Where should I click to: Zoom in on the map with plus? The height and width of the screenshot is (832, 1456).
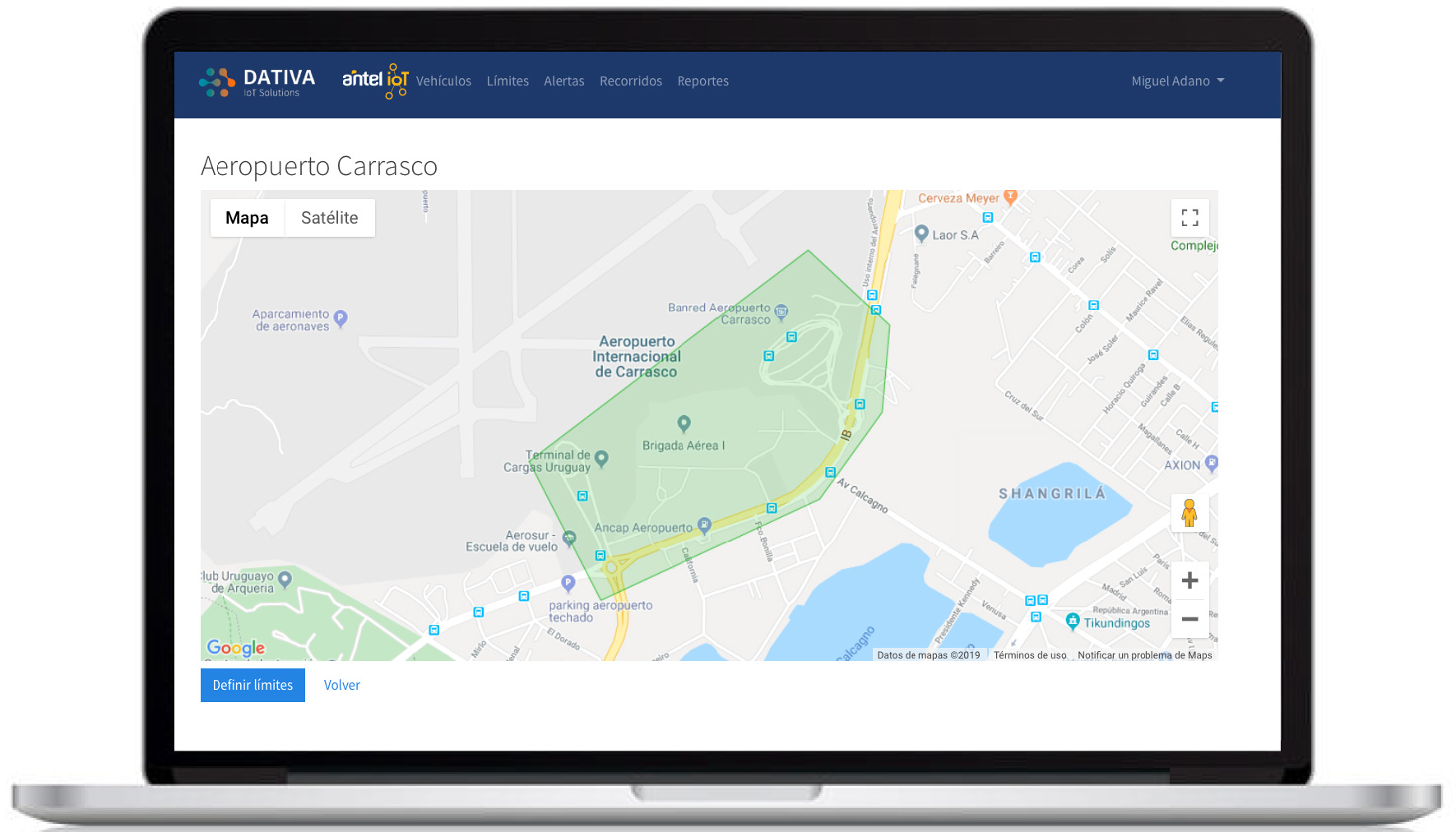pyautogui.click(x=1189, y=580)
